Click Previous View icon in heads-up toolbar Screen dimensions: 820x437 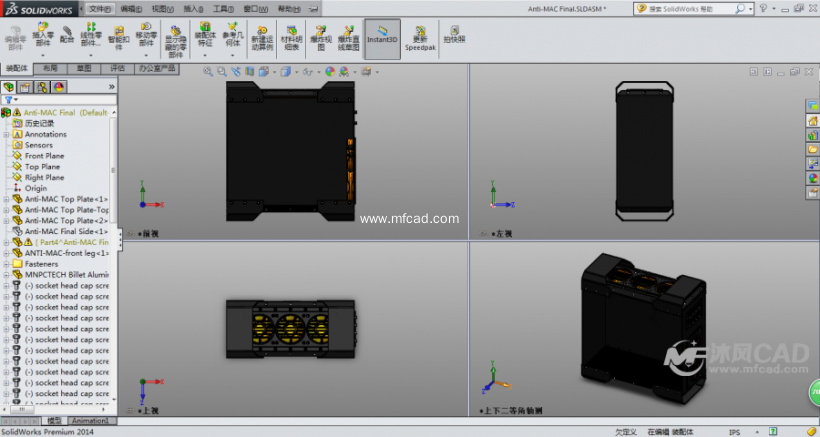pyautogui.click(x=236, y=72)
